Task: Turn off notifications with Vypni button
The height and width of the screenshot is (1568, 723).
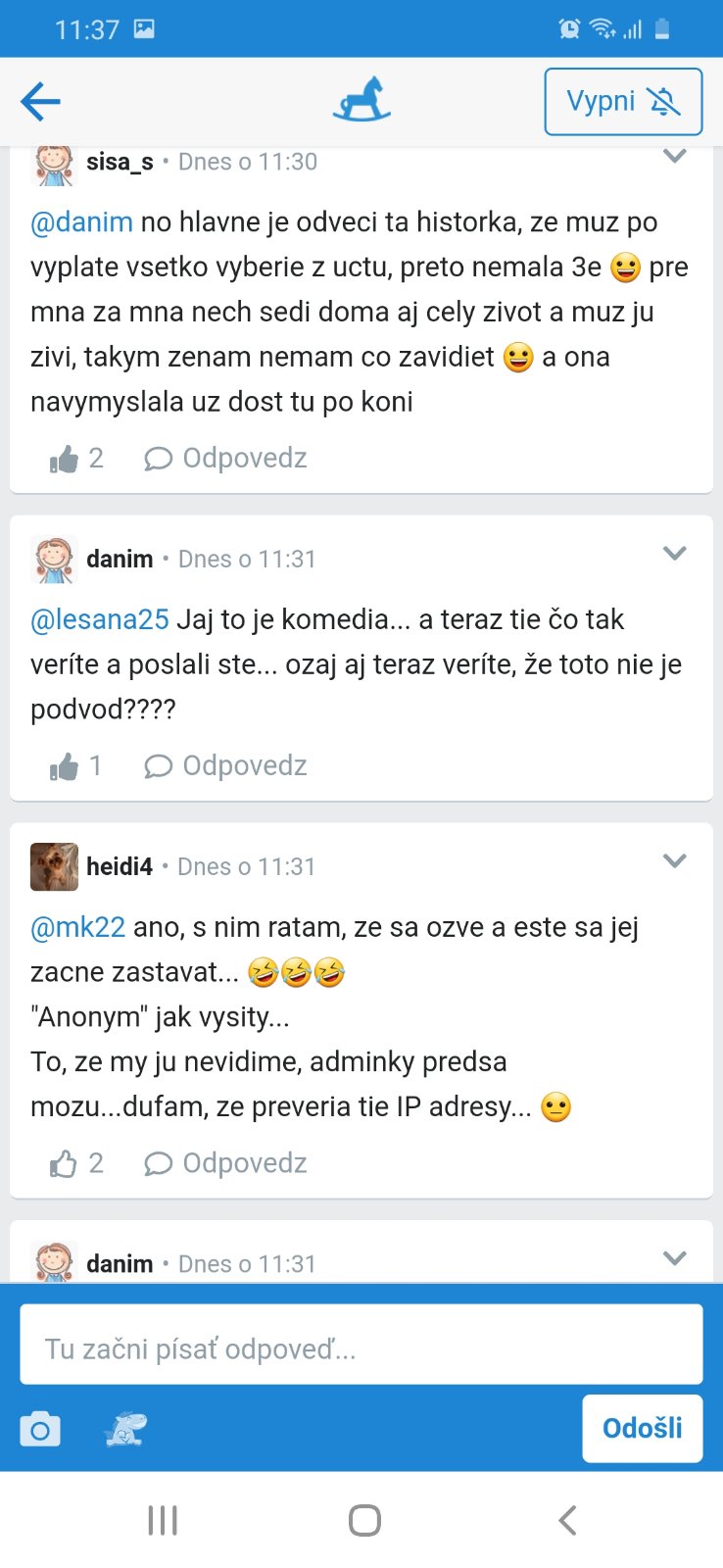Action: (623, 101)
